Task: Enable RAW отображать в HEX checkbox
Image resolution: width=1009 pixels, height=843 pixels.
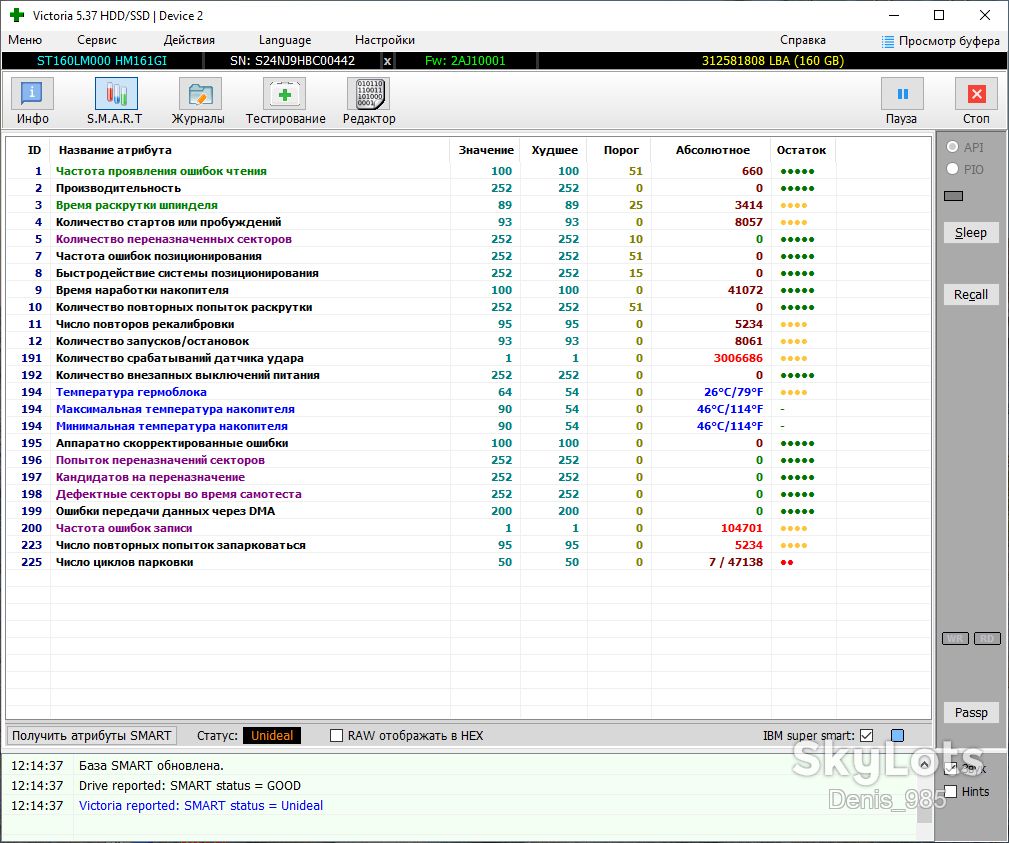Action: pyautogui.click(x=336, y=736)
